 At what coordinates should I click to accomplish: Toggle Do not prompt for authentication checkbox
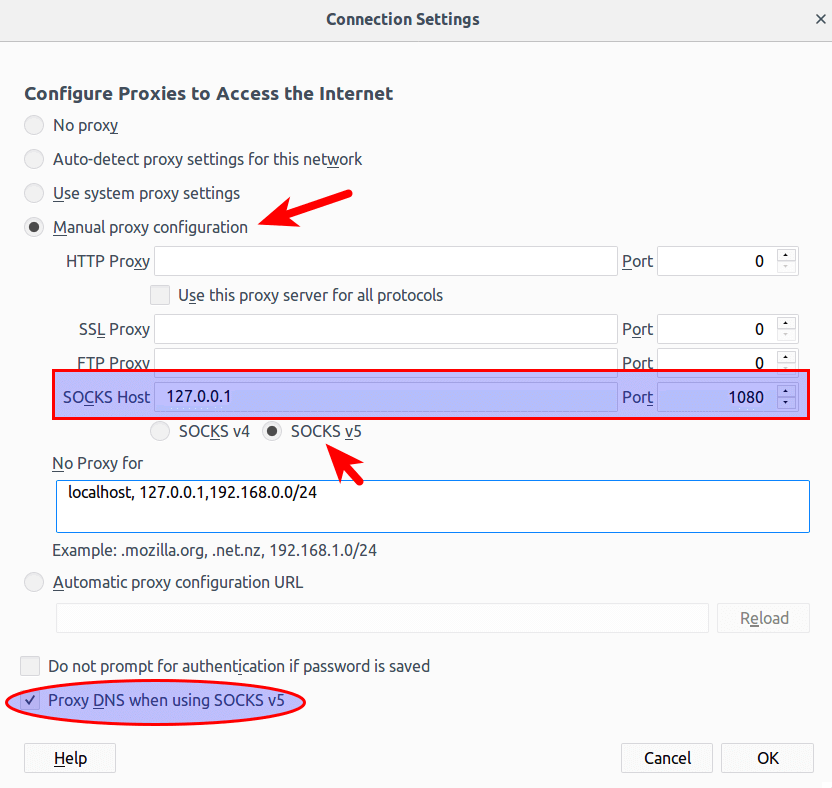pyautogui.click(x=31, y=666)
